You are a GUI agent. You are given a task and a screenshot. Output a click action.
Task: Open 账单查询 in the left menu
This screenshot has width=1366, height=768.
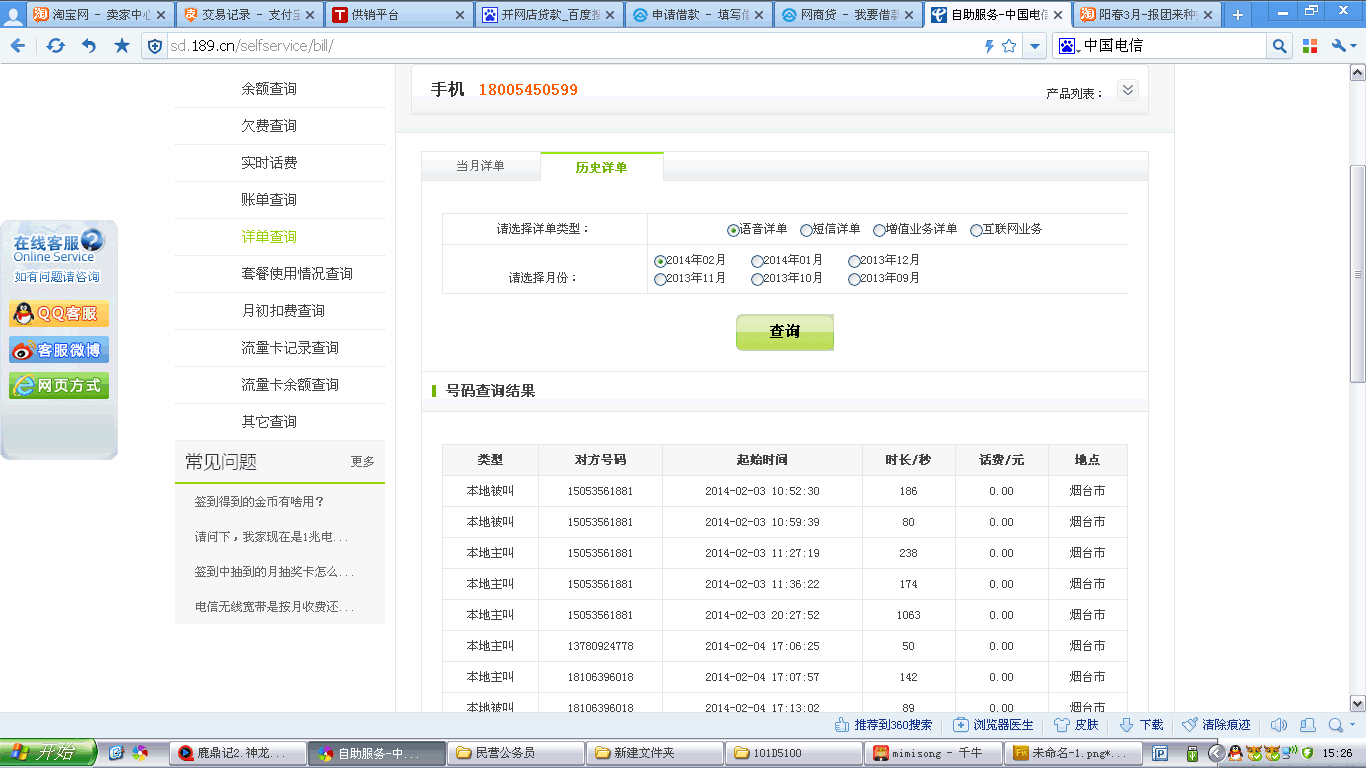(x=269, y=200)
